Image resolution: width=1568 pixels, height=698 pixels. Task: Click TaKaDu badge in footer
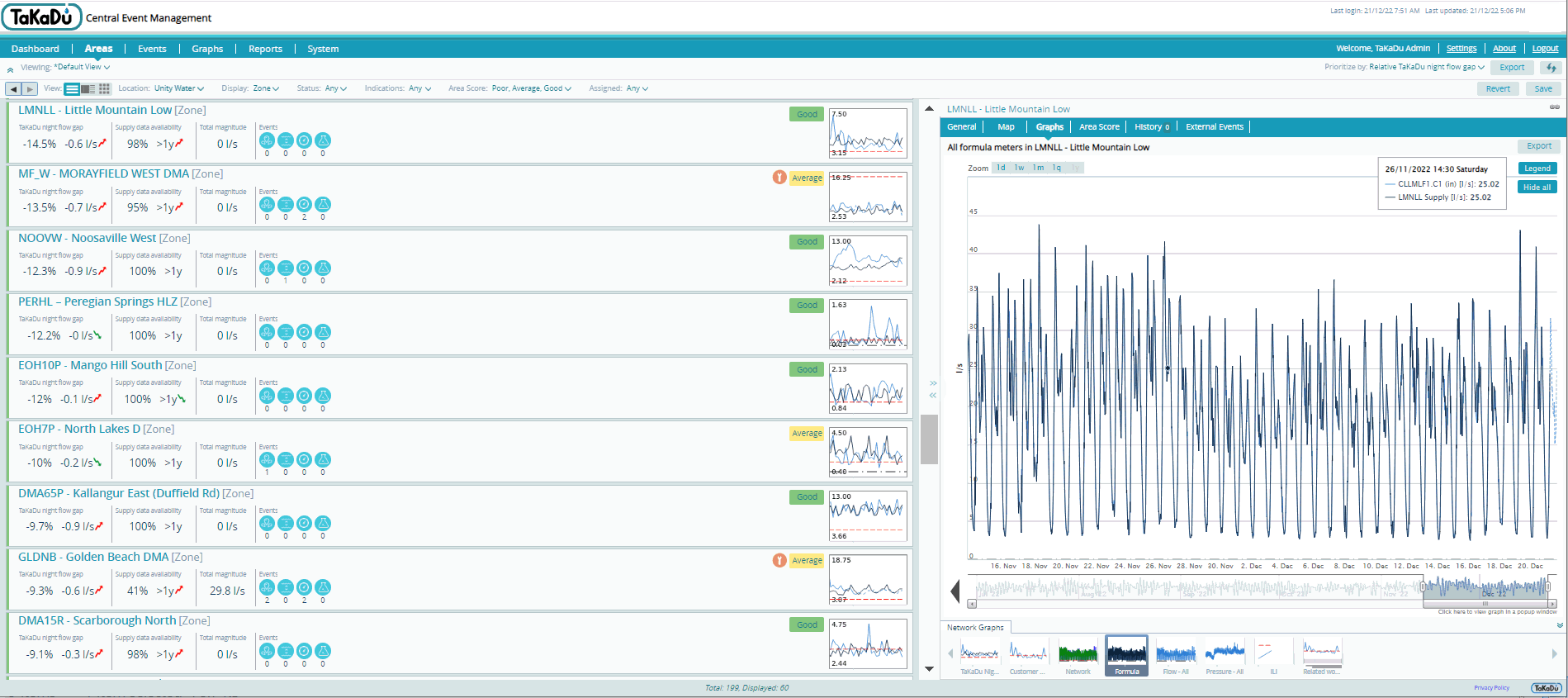point(1547,688)
